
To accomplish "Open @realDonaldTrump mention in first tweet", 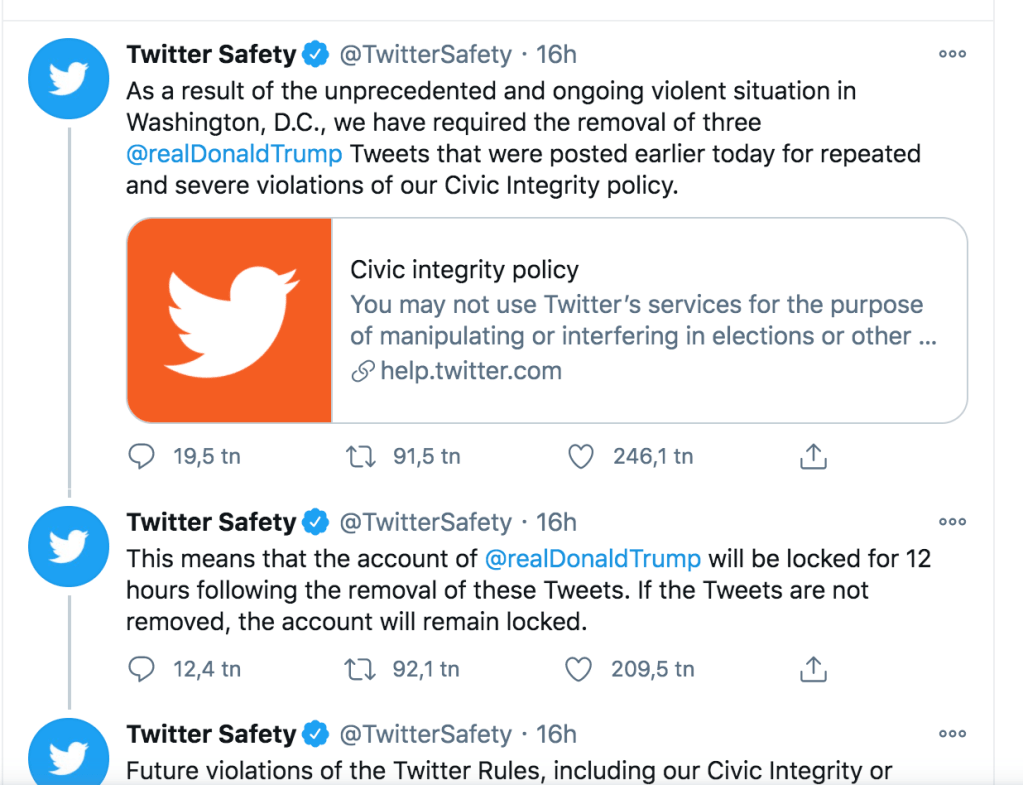I will pos(234,155).
